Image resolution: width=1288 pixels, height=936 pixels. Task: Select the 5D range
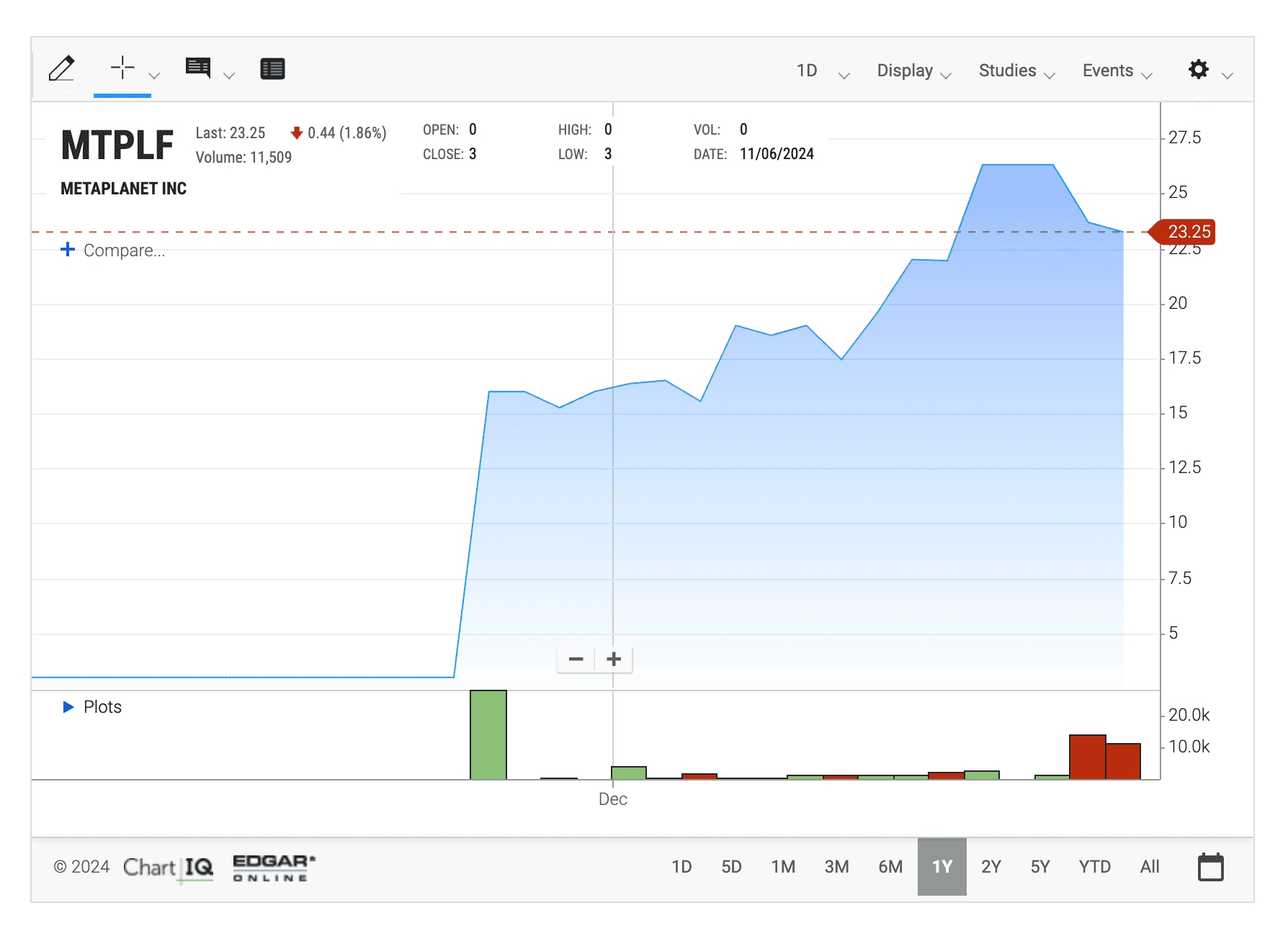click(731, 867)
